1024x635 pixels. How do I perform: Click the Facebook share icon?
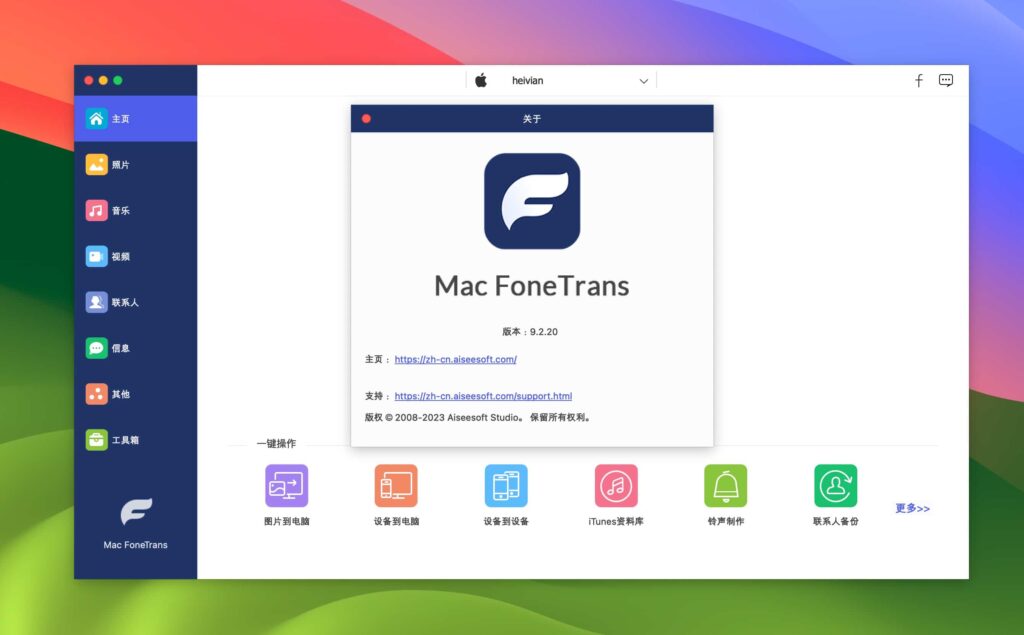coord(918,80)
